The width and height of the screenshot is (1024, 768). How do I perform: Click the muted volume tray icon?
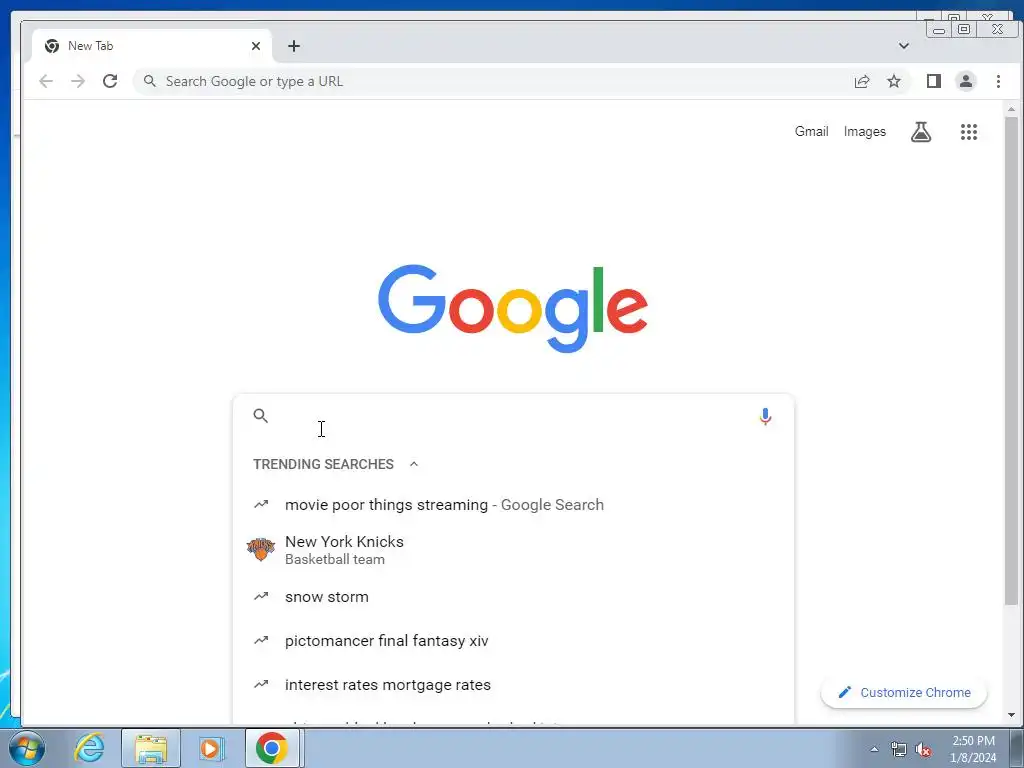point(923,749)
